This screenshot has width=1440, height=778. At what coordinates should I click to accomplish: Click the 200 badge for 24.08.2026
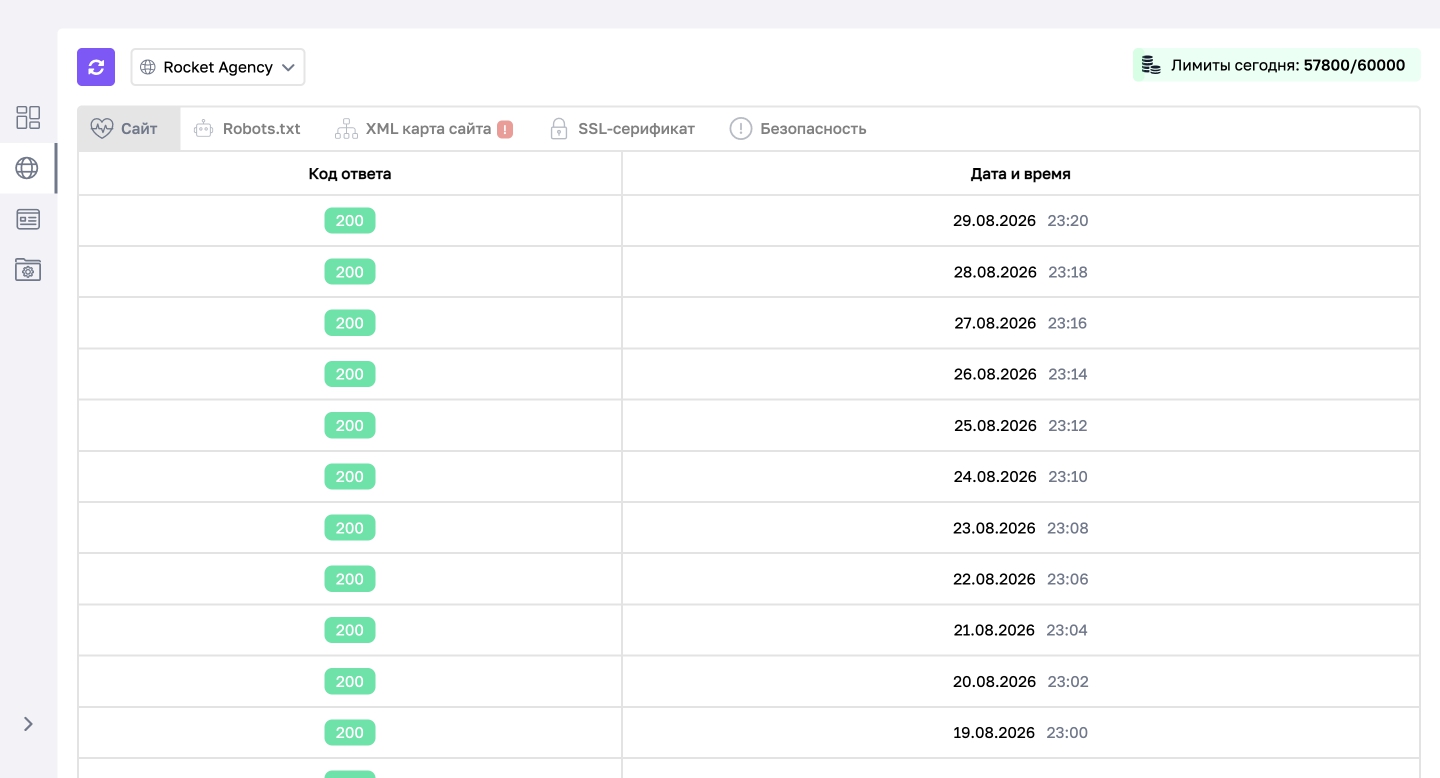pyautogui.click(x=350, y=477)
